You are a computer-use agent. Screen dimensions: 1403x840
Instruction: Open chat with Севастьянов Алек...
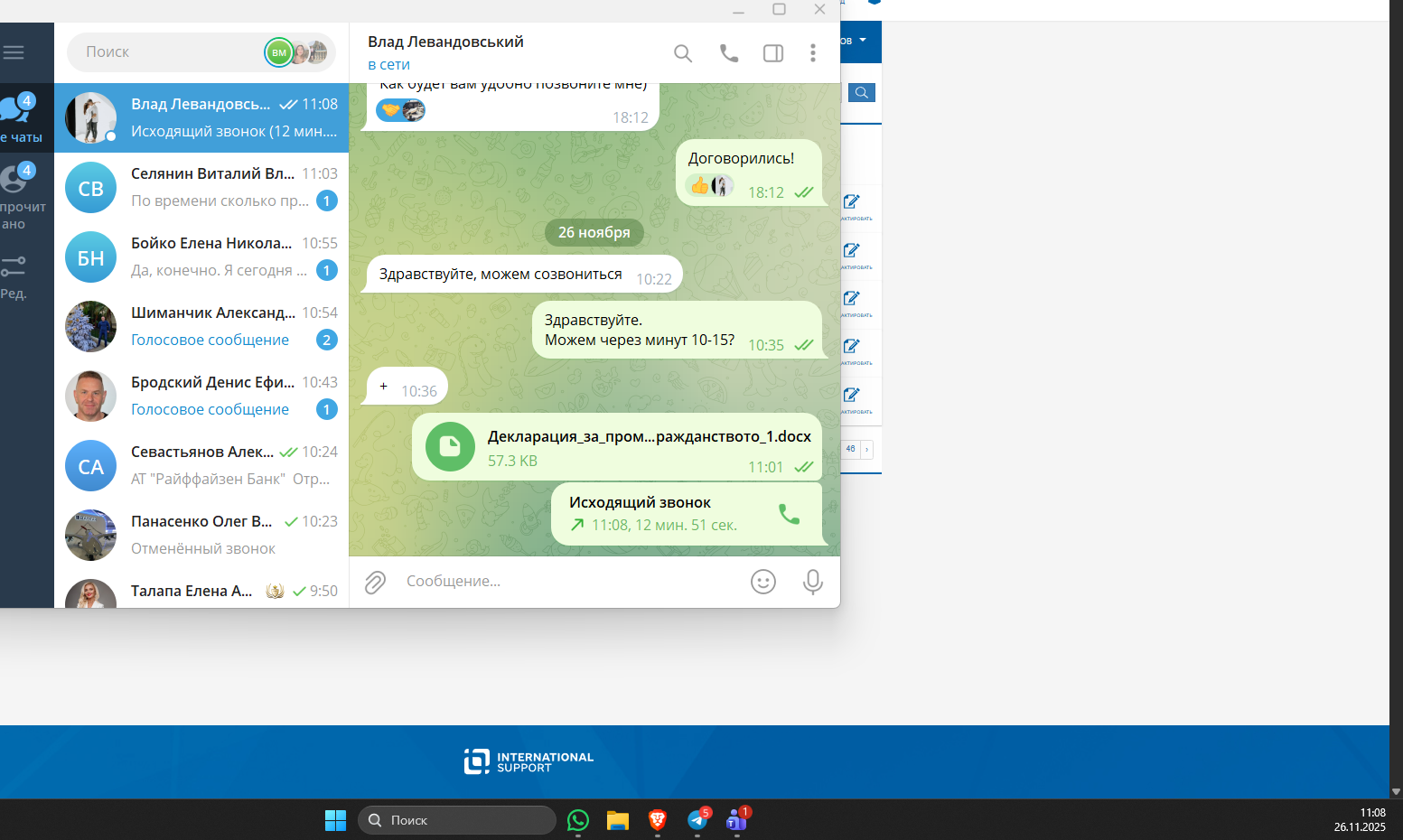(x=201, y=465)
